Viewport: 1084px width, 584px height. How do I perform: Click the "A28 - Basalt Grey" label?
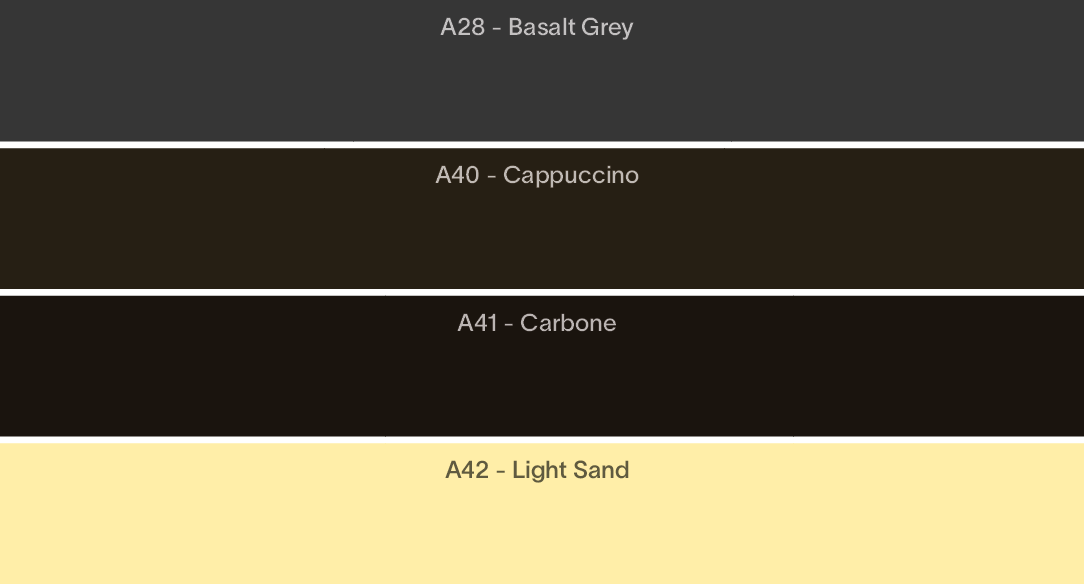pyautogui.click(x=536, y=28)
